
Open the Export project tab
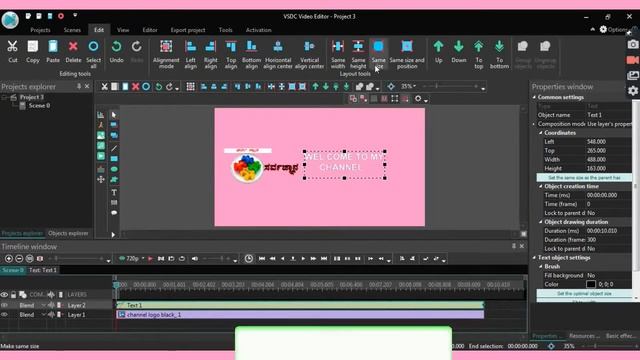coord(188,30)
